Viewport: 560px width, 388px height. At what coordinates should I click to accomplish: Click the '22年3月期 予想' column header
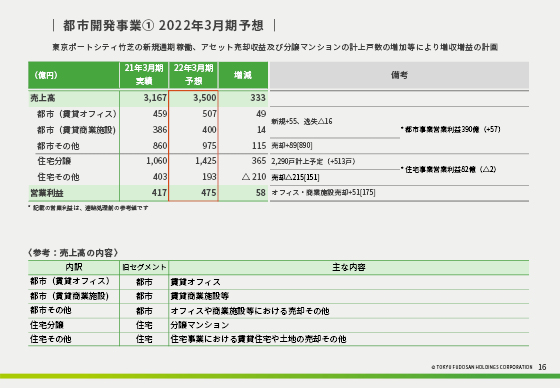coord(193,75)
